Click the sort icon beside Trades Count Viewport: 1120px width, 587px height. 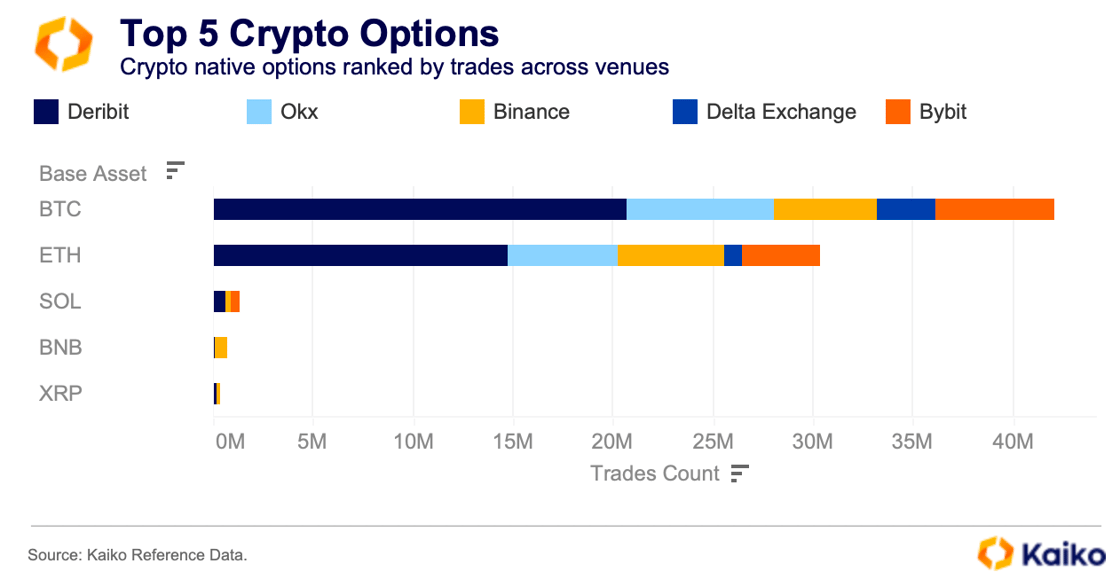tap(739, 473)
